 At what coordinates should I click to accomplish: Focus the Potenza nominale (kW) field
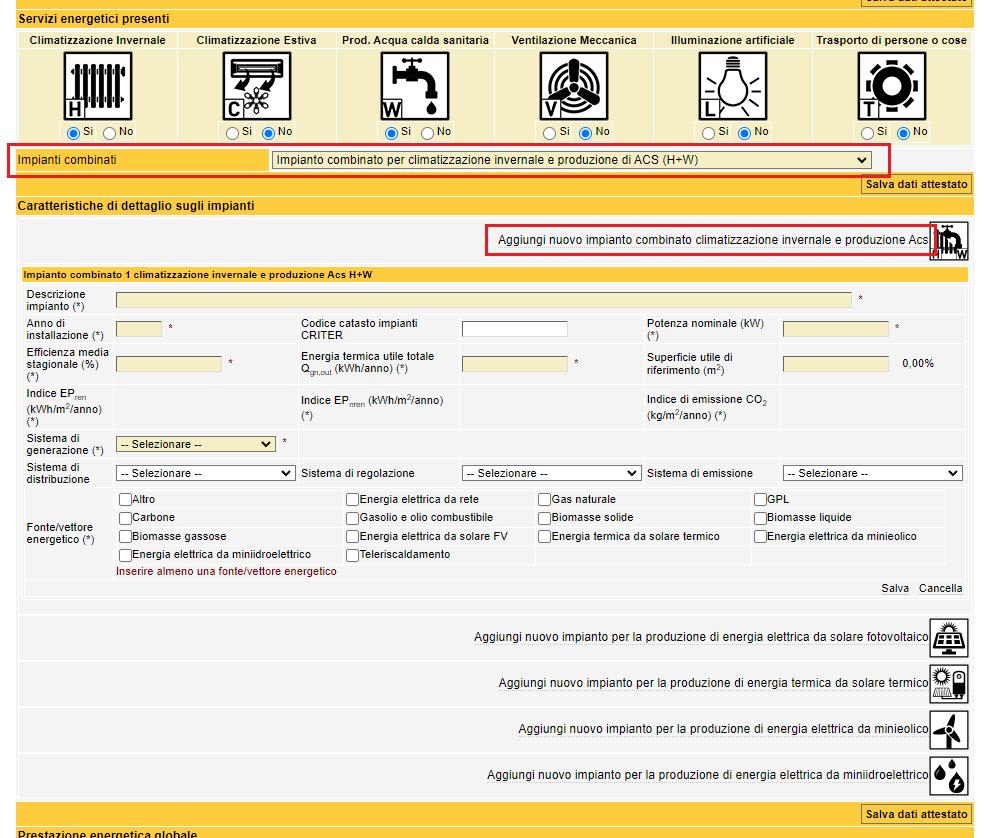pyautogui.click(x=836, y=329)
